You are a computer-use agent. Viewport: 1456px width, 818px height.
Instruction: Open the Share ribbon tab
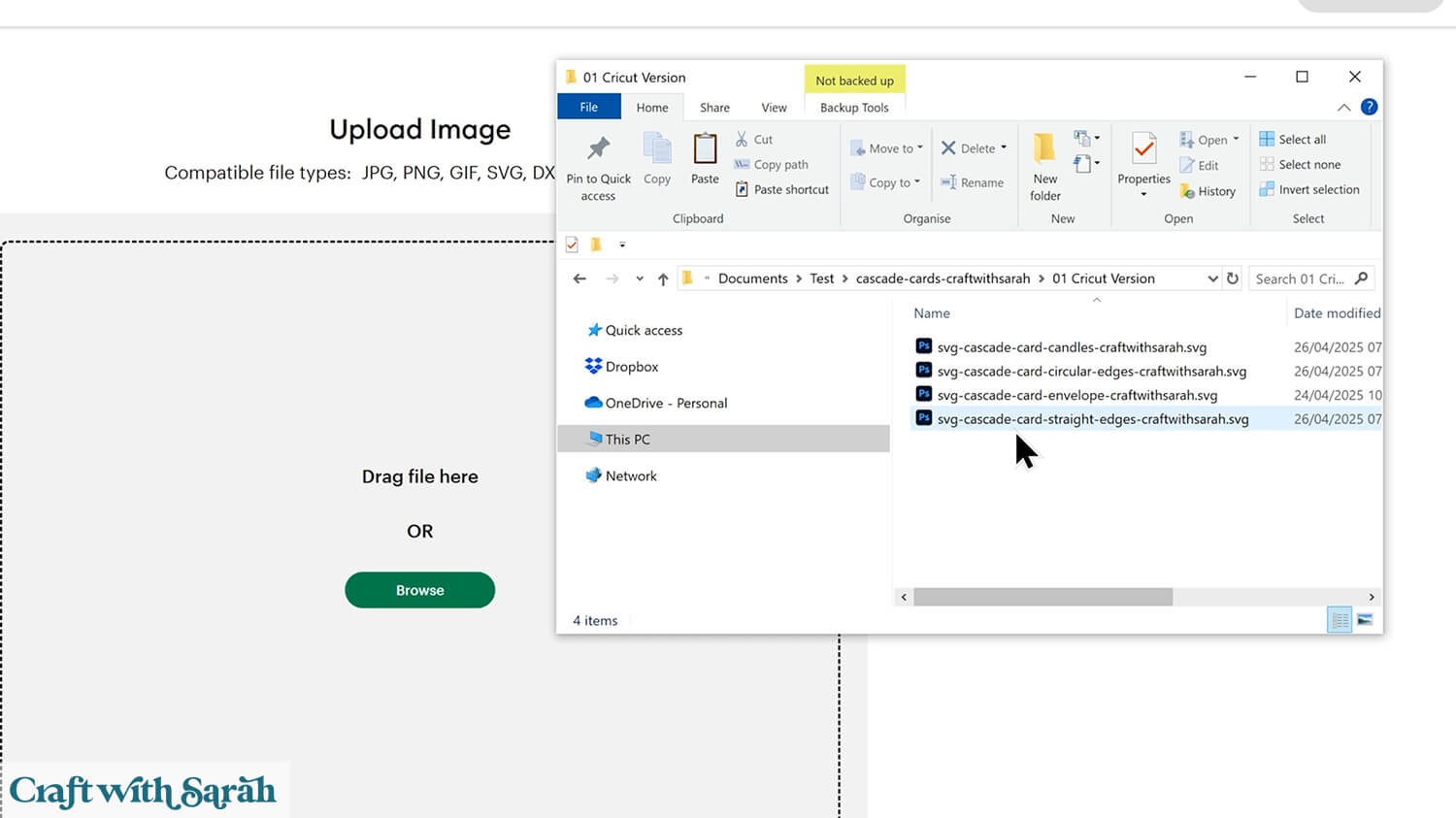pos(714,108)
